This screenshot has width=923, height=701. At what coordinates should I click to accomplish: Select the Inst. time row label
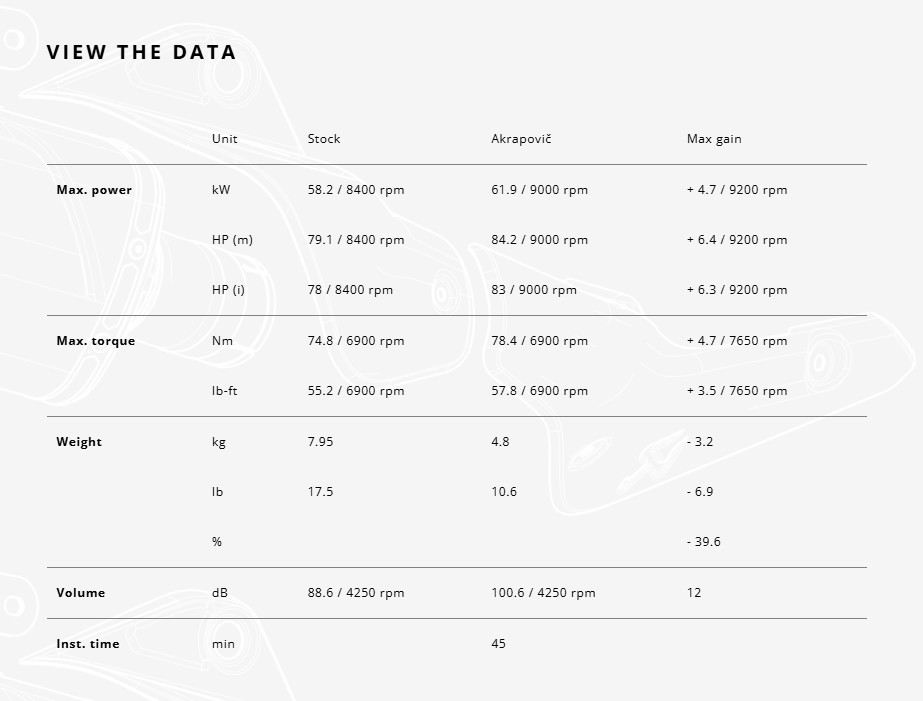[x=88, y=644]
